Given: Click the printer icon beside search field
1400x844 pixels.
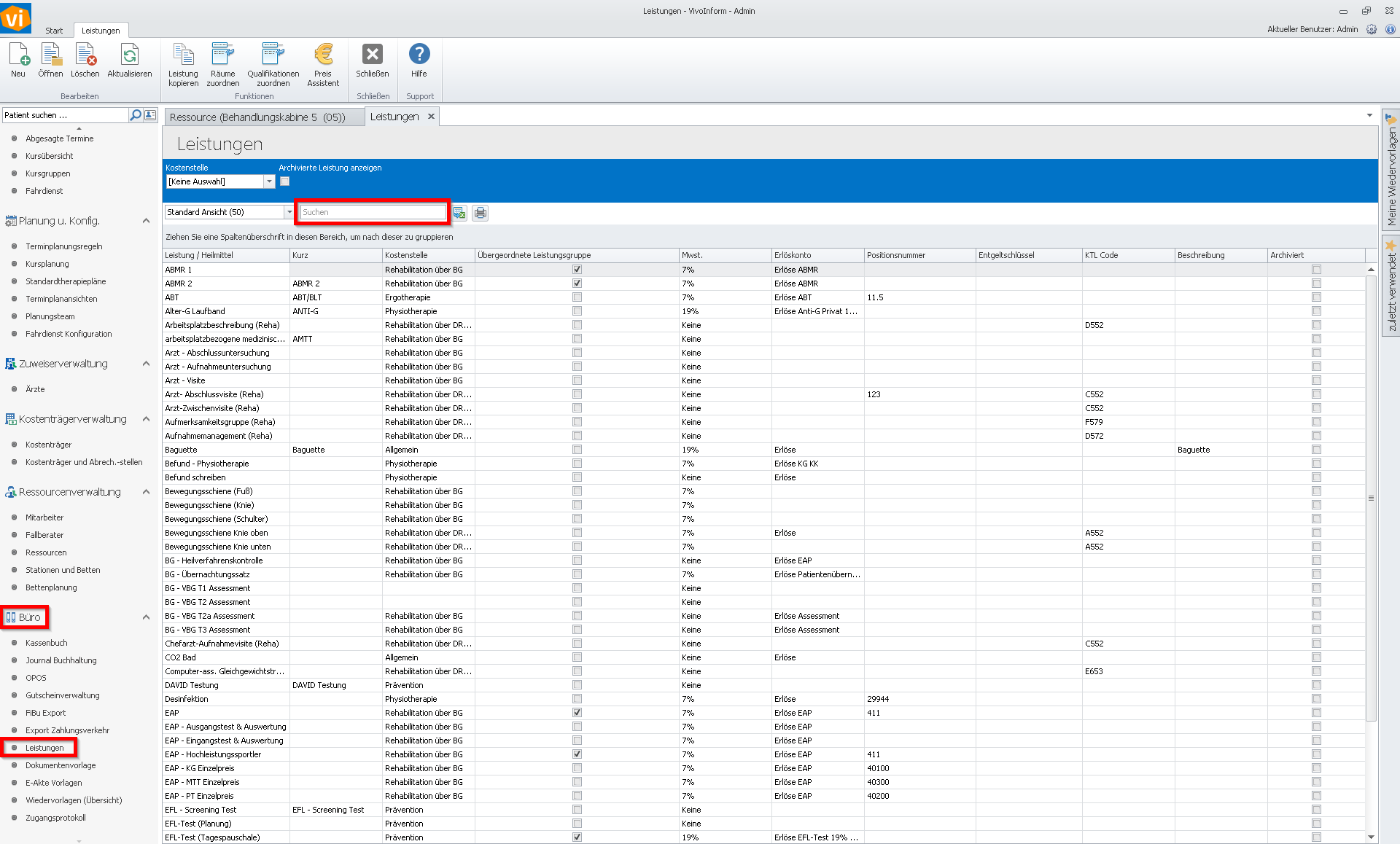Looking at the screenshot, I should [480, 213].
